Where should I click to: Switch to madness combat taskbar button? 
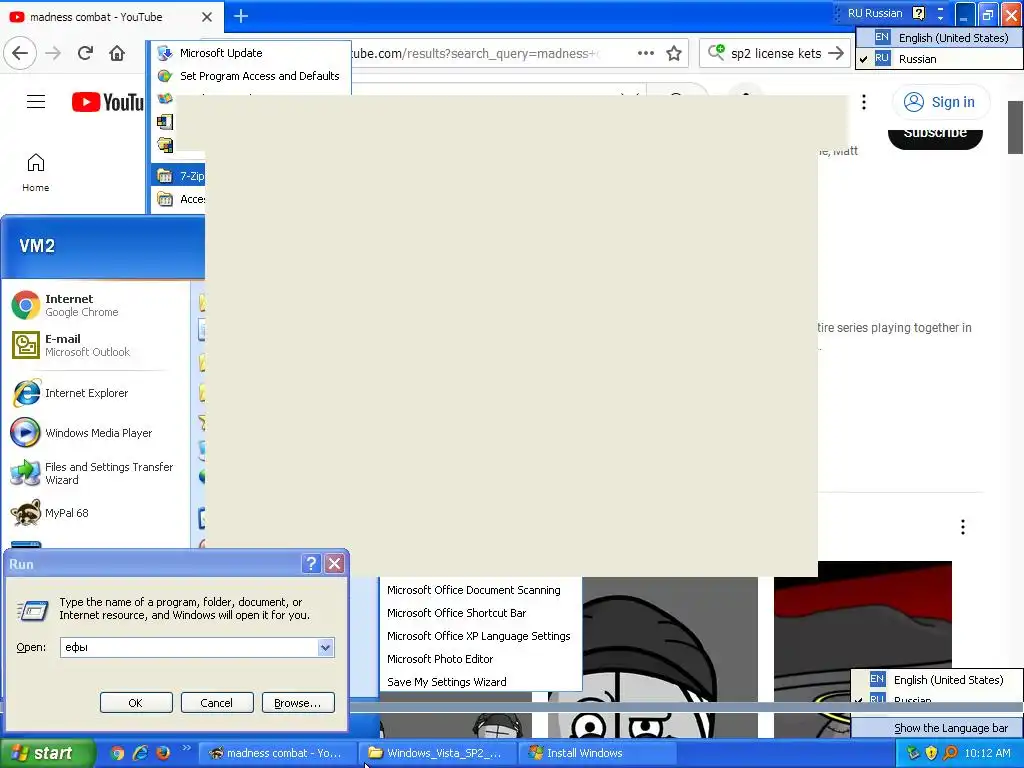(x=276, y=753)
